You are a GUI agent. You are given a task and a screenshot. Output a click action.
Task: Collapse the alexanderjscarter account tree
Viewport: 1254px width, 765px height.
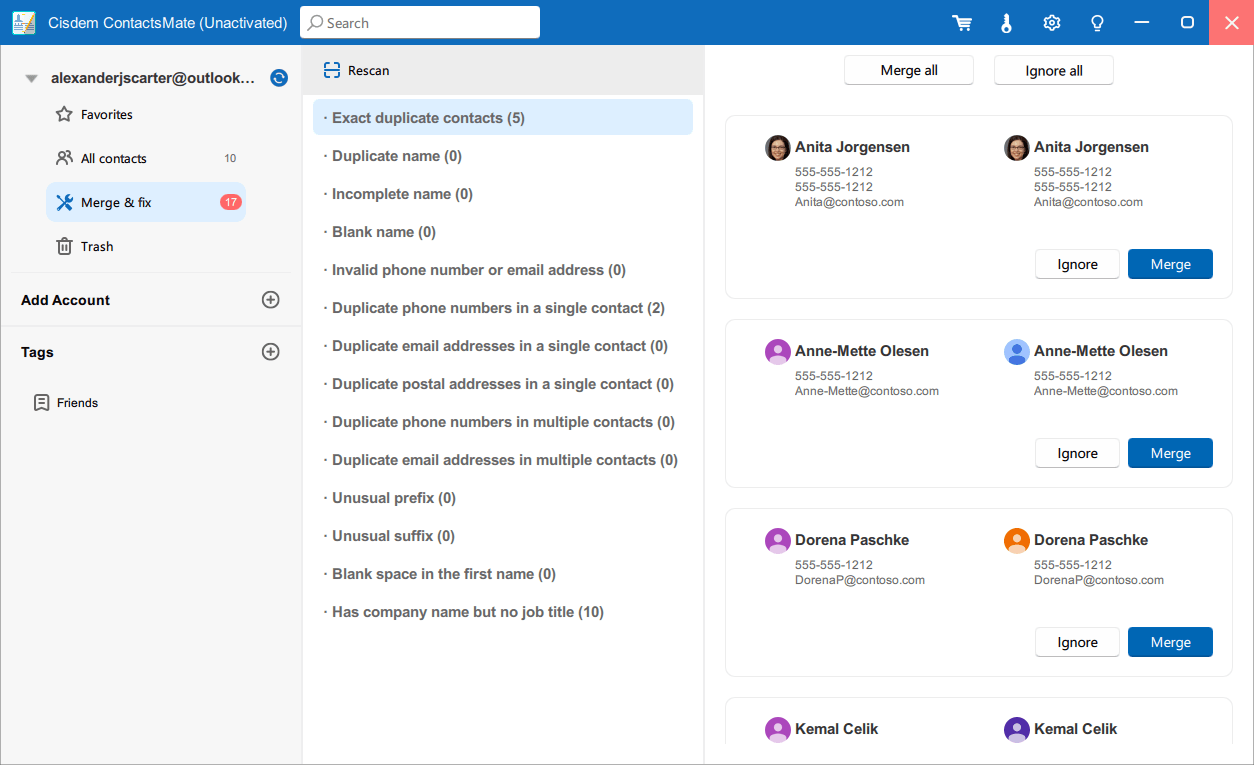pos(31,78)
